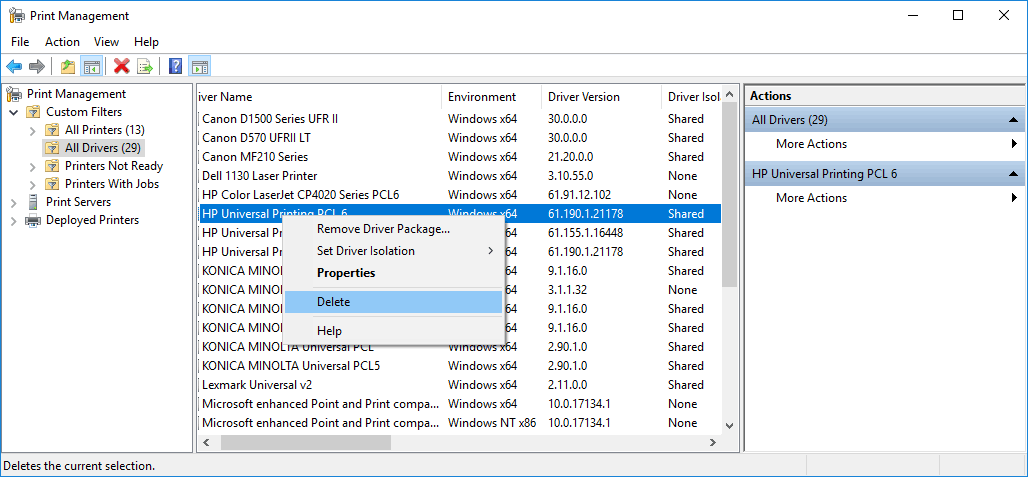Open the File menu
This screenshot has width=1028, height=477.
(x=20, y=42)
